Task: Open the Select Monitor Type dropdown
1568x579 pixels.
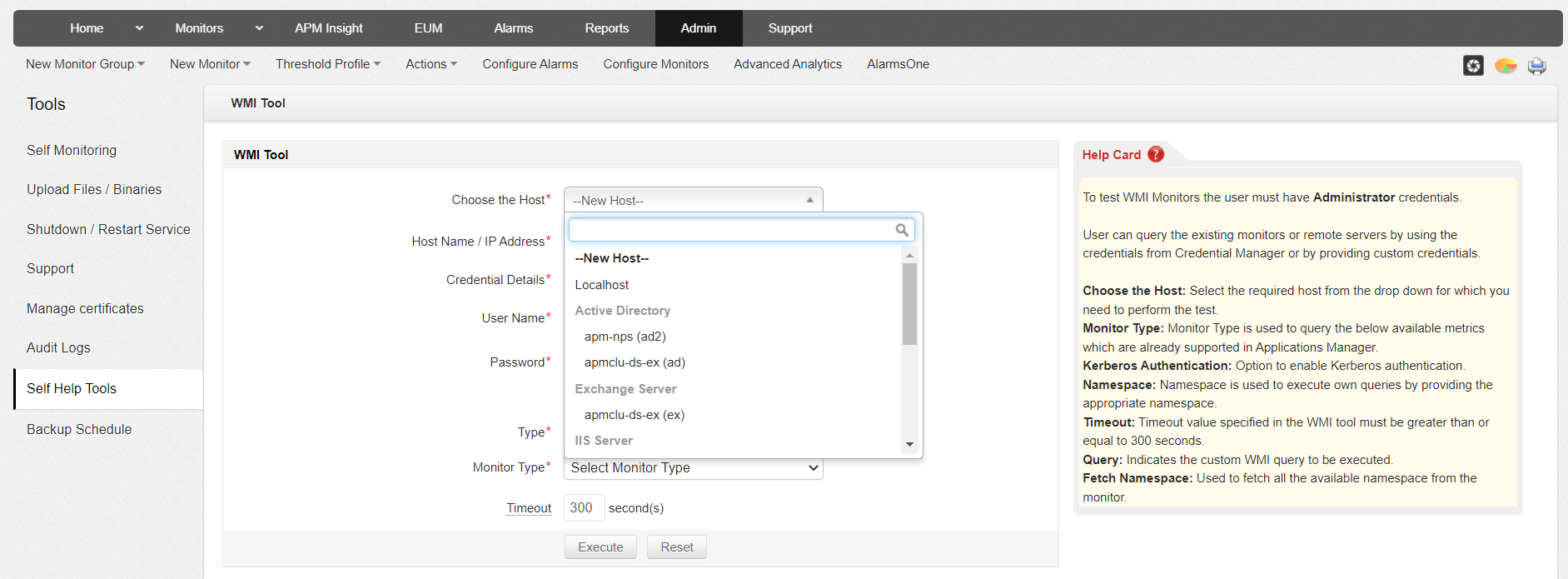Action: point(693,468)
